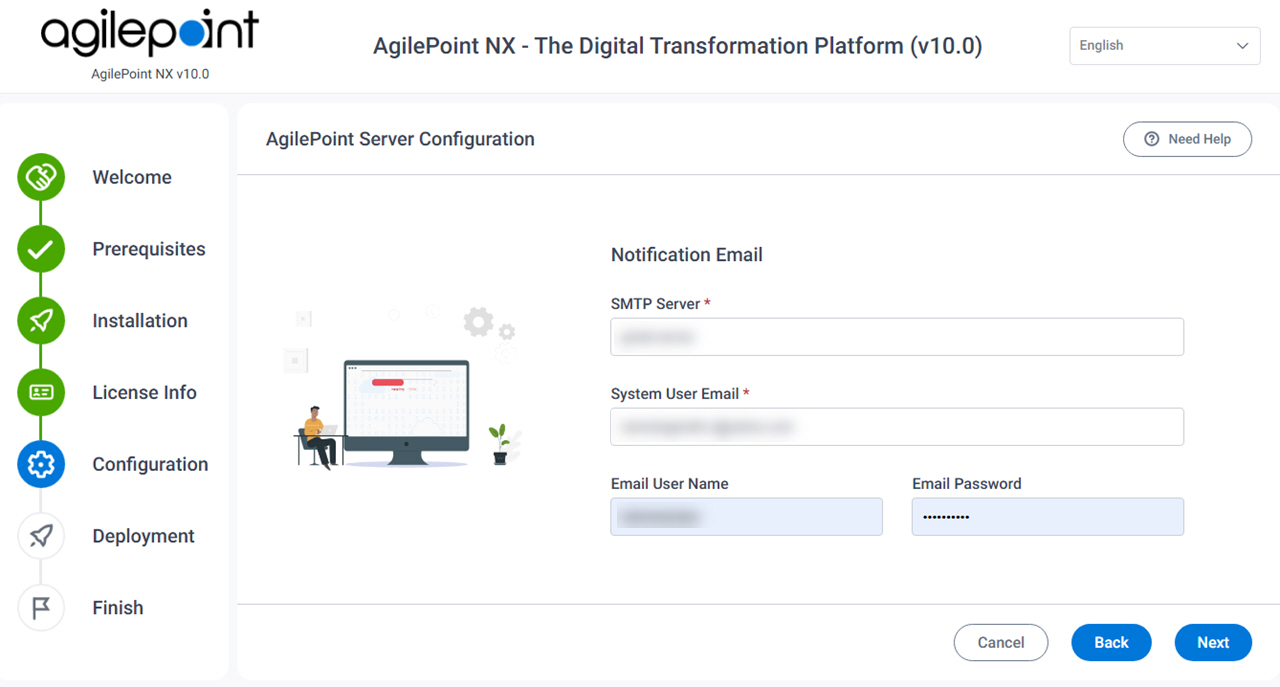Click the computer monitor illustration
This screenshot has width=1280, height=687.
pyautogui.click(x=406, y=412)
